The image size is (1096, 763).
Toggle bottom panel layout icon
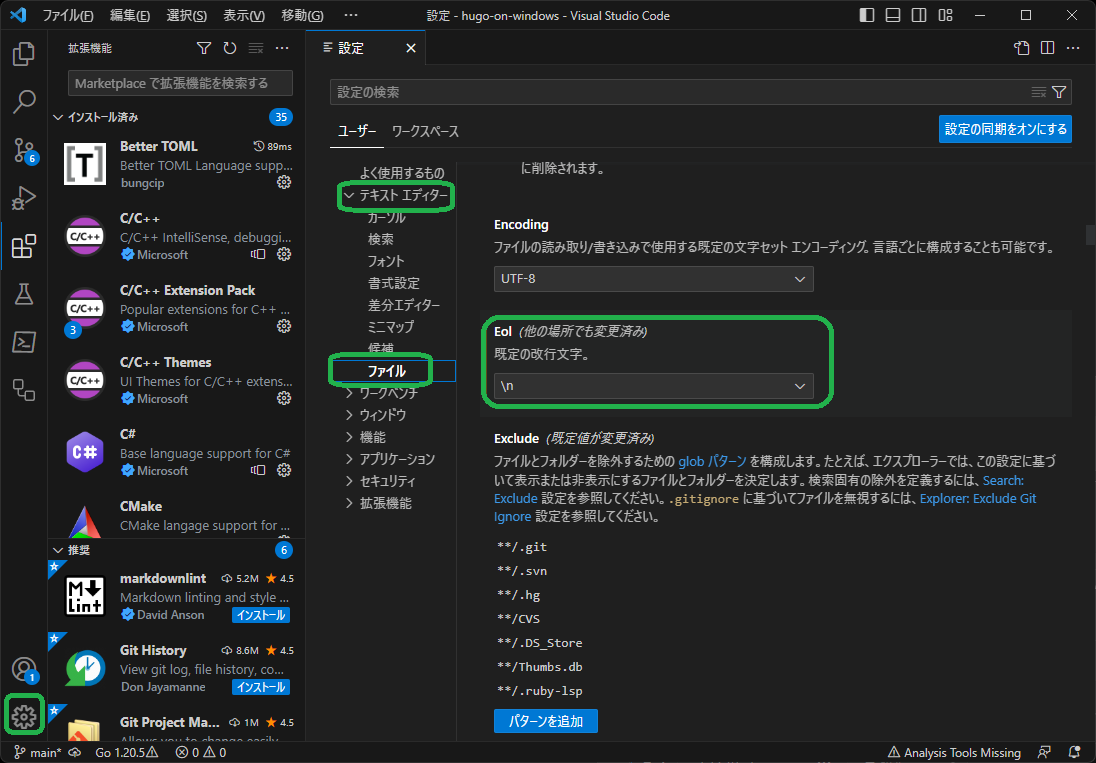(x=893, y=15)
